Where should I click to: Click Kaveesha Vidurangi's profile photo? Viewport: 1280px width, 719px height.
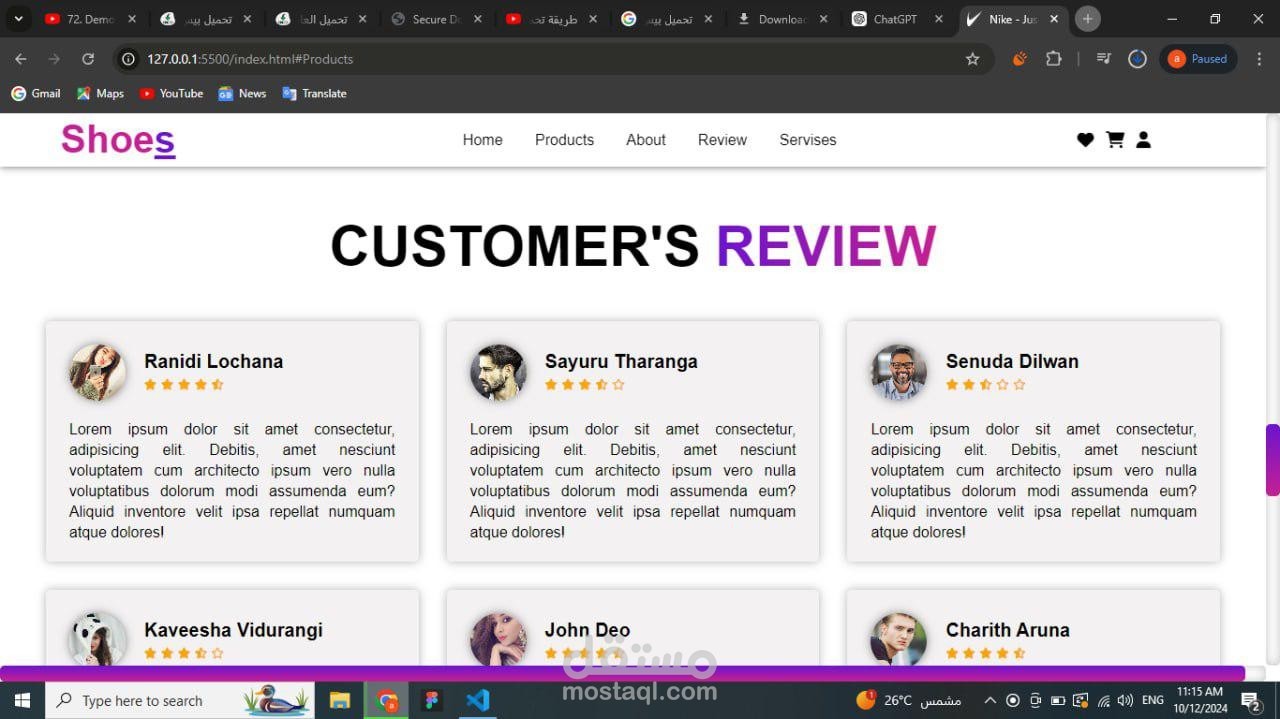[x=97, y=638]
